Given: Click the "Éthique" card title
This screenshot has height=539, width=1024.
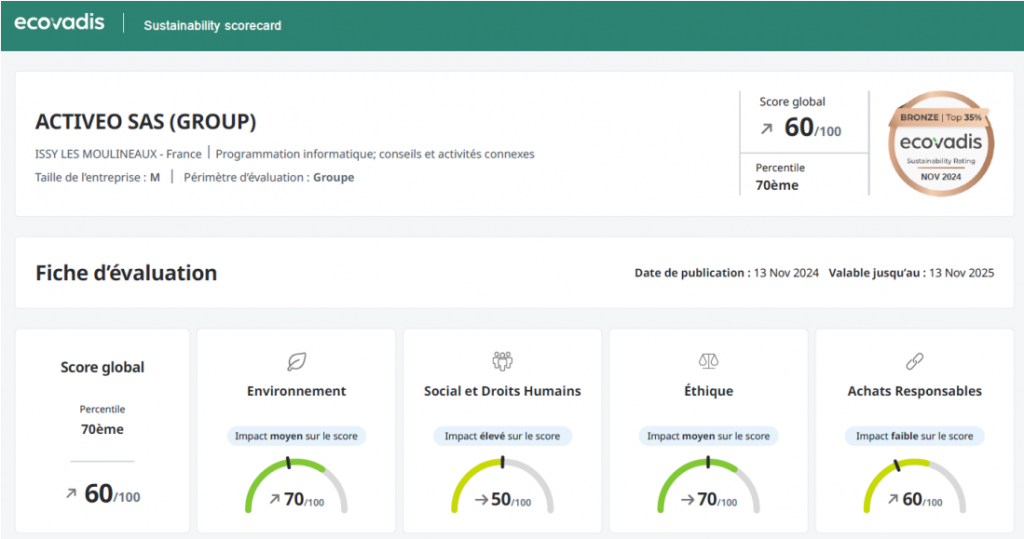Looking at the screenshot, I should [x=709, y=391].
